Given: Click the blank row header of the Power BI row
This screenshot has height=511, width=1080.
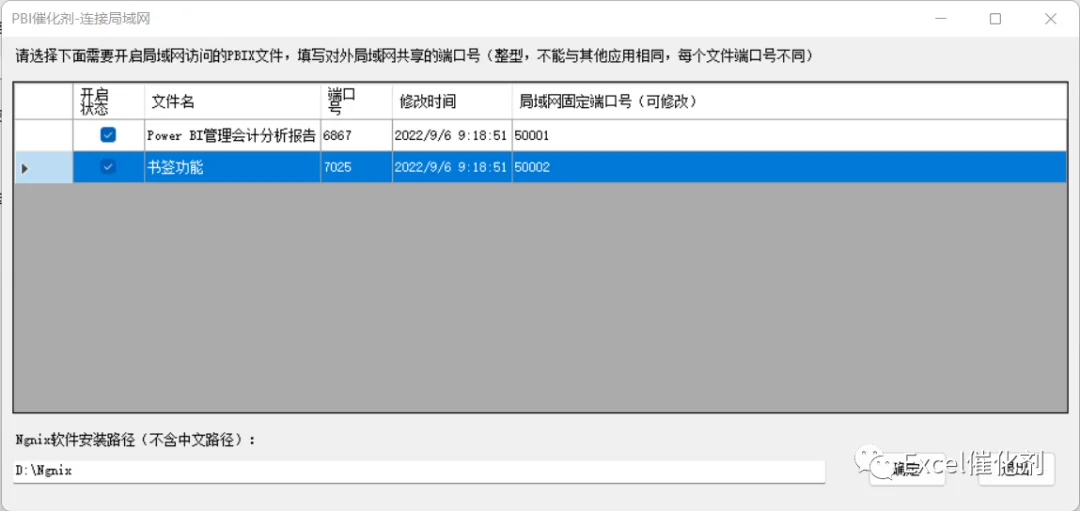Looking at the screenshot, I should pos(43,136).
